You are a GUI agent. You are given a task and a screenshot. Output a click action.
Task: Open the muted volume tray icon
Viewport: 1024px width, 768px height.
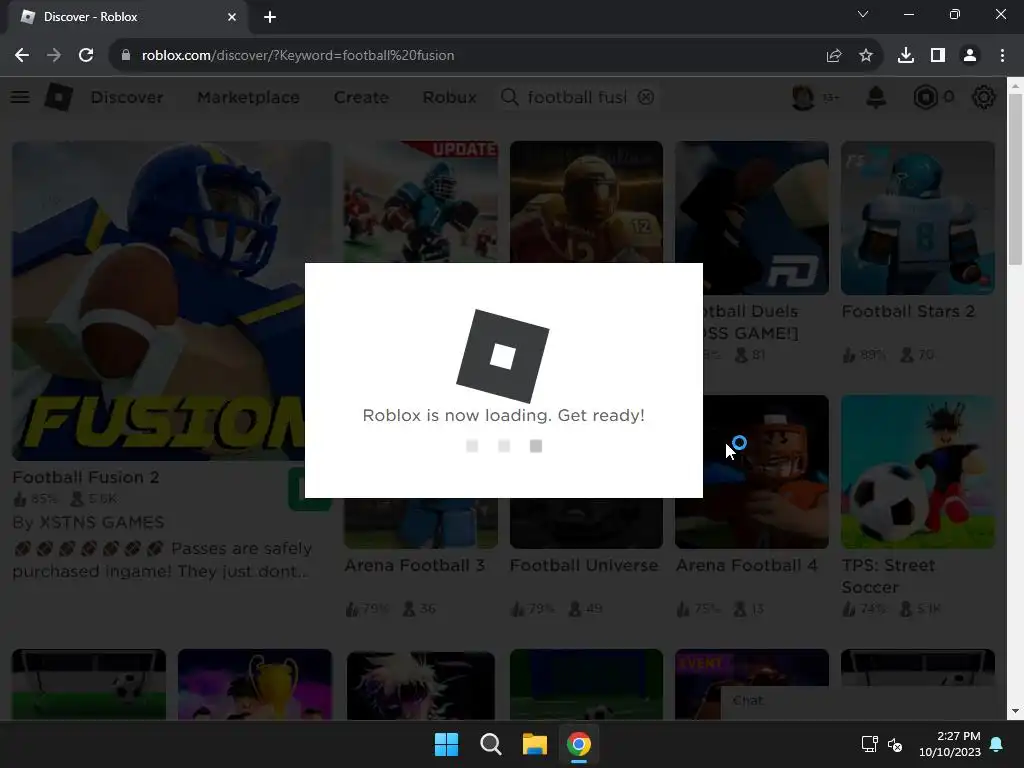(895, 744)
